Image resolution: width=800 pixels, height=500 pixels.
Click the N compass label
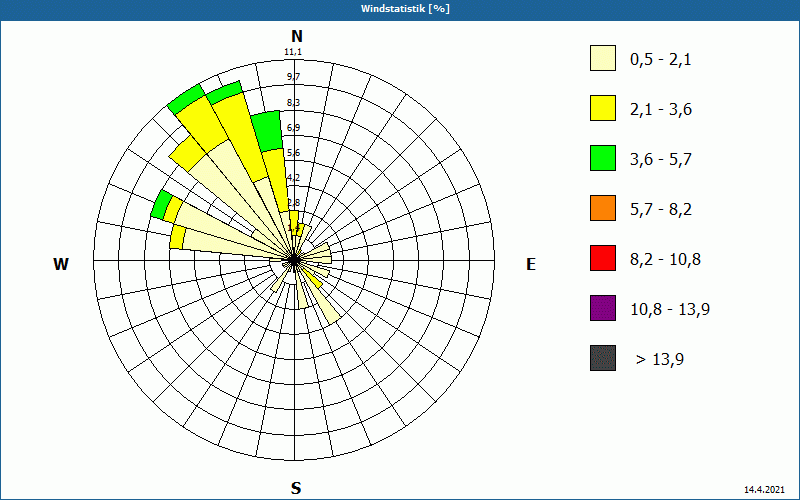(296, 36)
